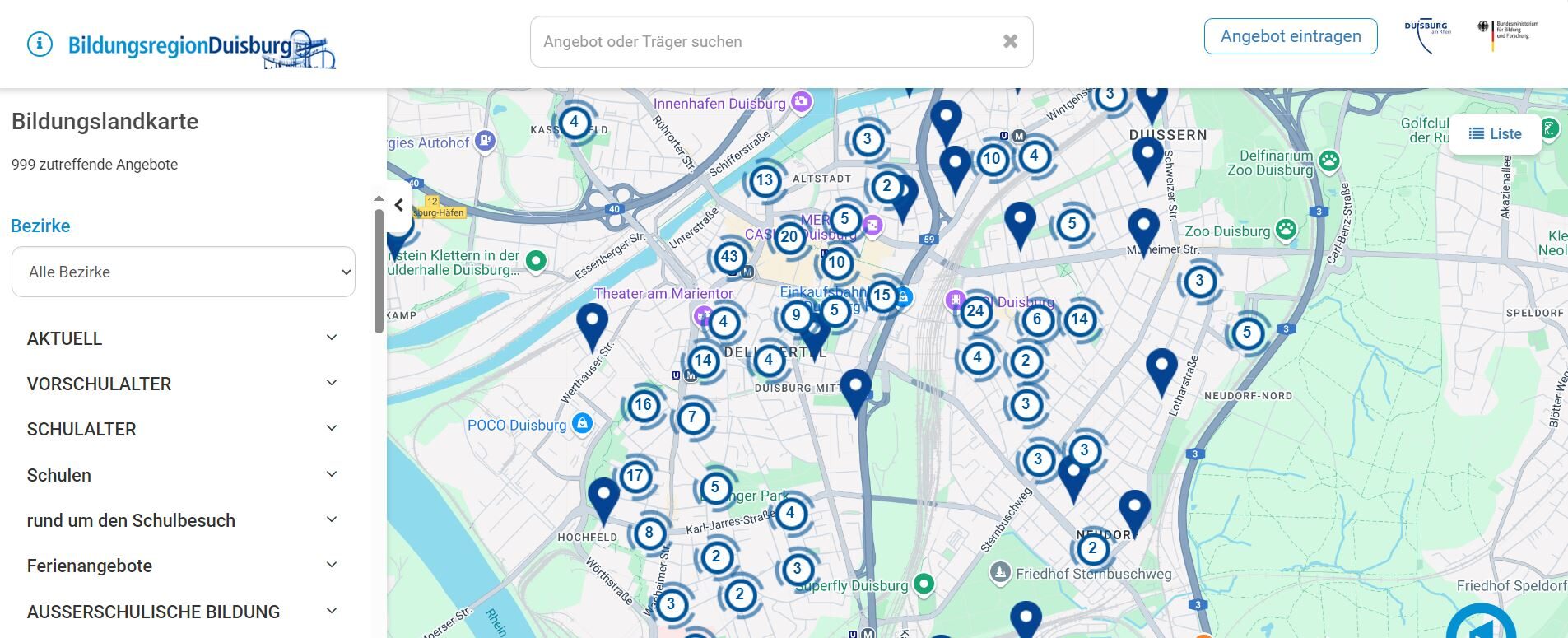The image size is (1568, 638).
Task: Click the info icon beside the logo
Action: (40, 44)
